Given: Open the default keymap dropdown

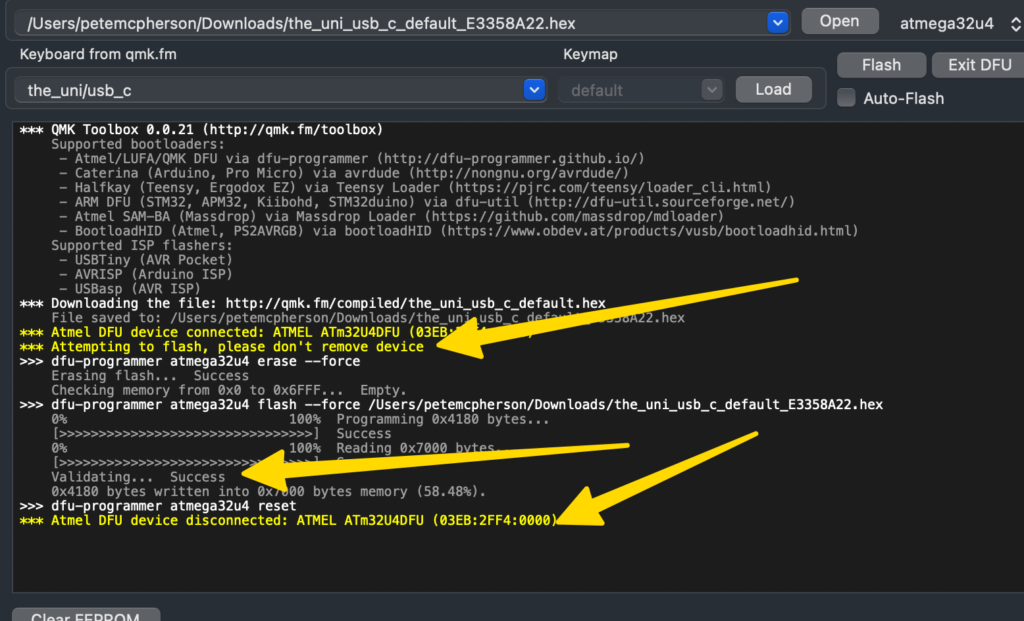Looking at the screenshot, I should click(x=712, y=89).
